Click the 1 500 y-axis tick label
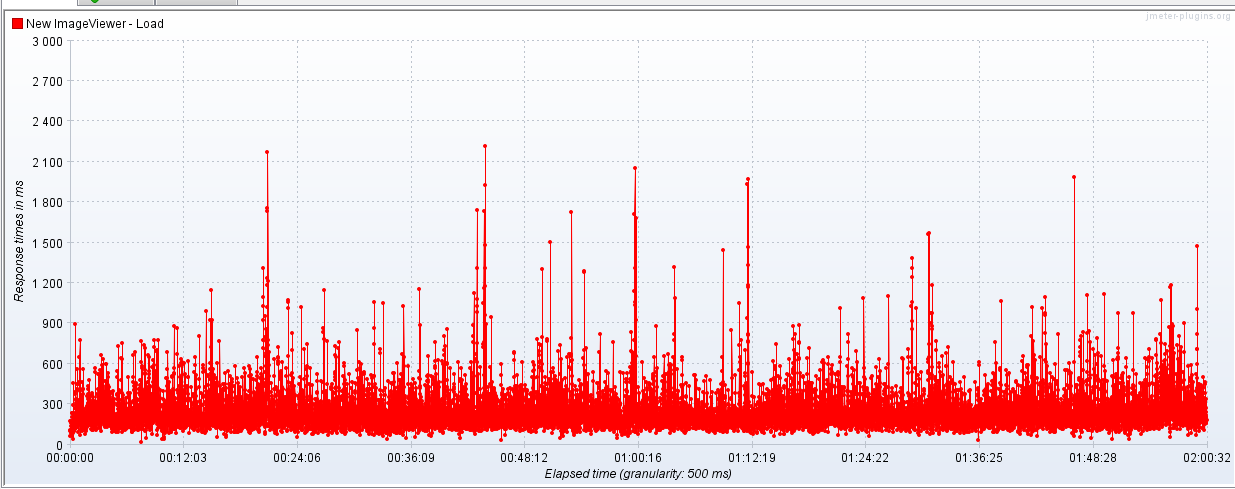This screenshot has width=1235, height=489. coord(48,243)
